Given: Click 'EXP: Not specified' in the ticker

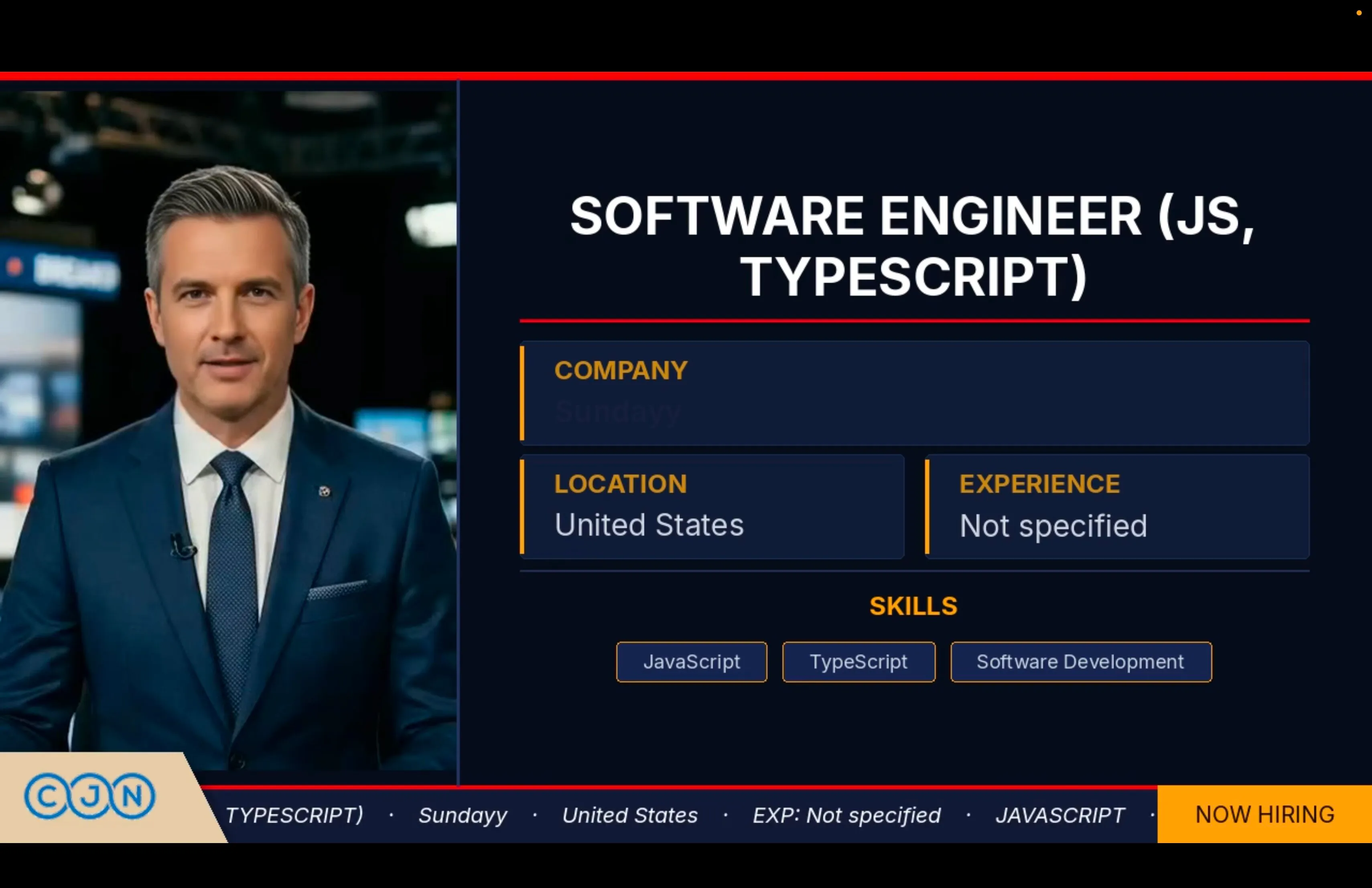Looking at the screenshot, I should click(846, 815).
